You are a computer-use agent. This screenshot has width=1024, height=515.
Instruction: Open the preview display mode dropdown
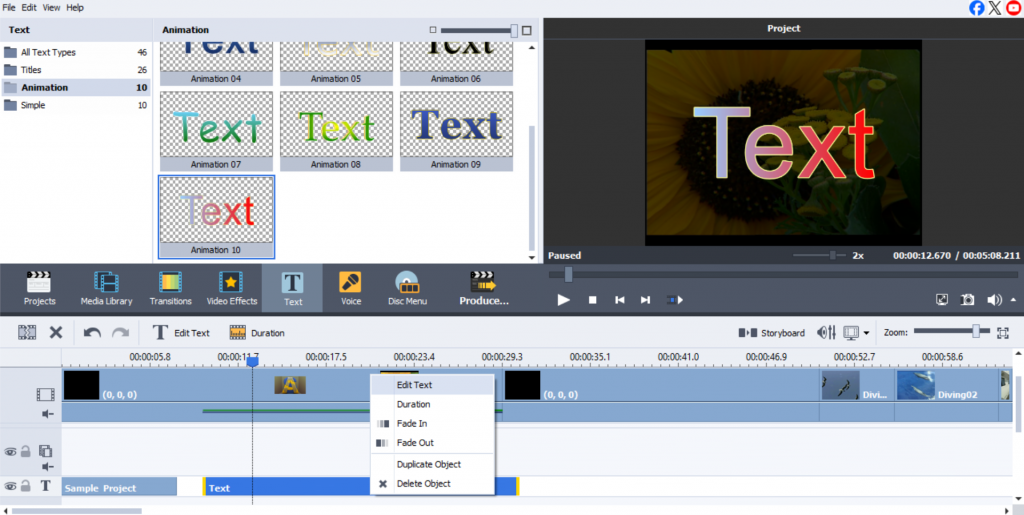[866, 333]
